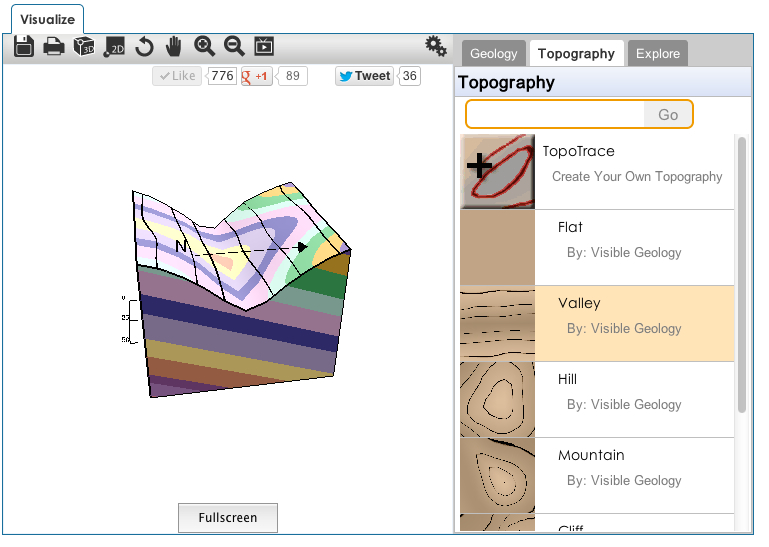Screen dimensions: 769x547
Task: Zoom in on the model
Action: [x=204, y=46]
